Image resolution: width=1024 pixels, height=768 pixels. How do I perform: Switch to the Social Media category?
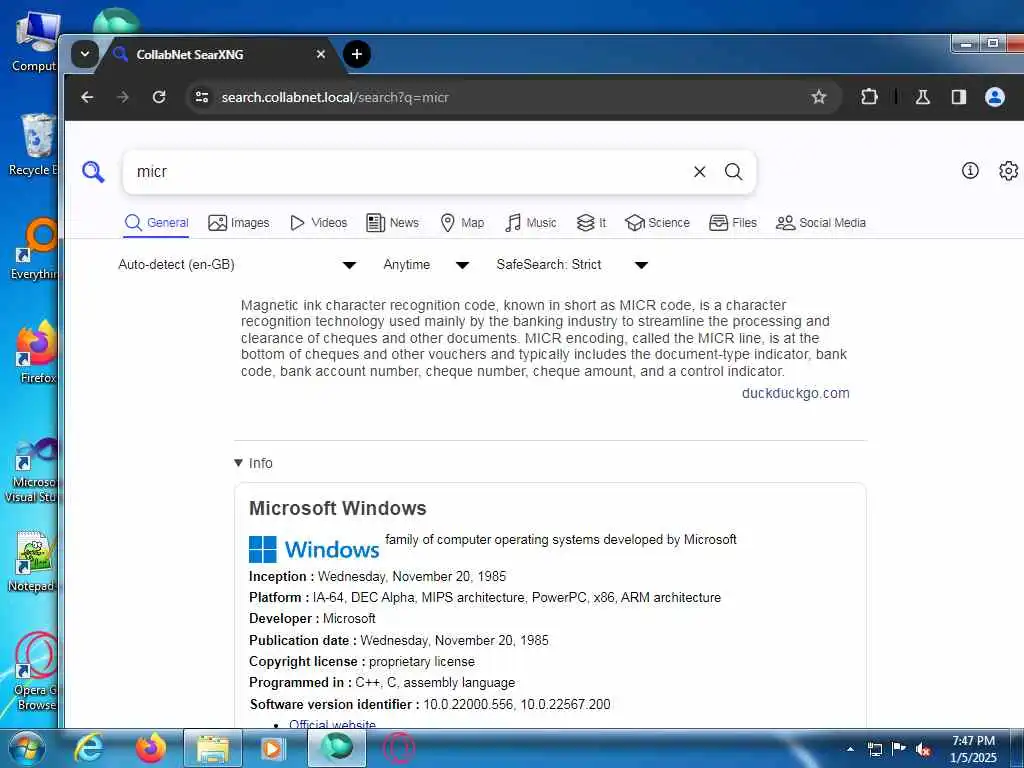821,223
